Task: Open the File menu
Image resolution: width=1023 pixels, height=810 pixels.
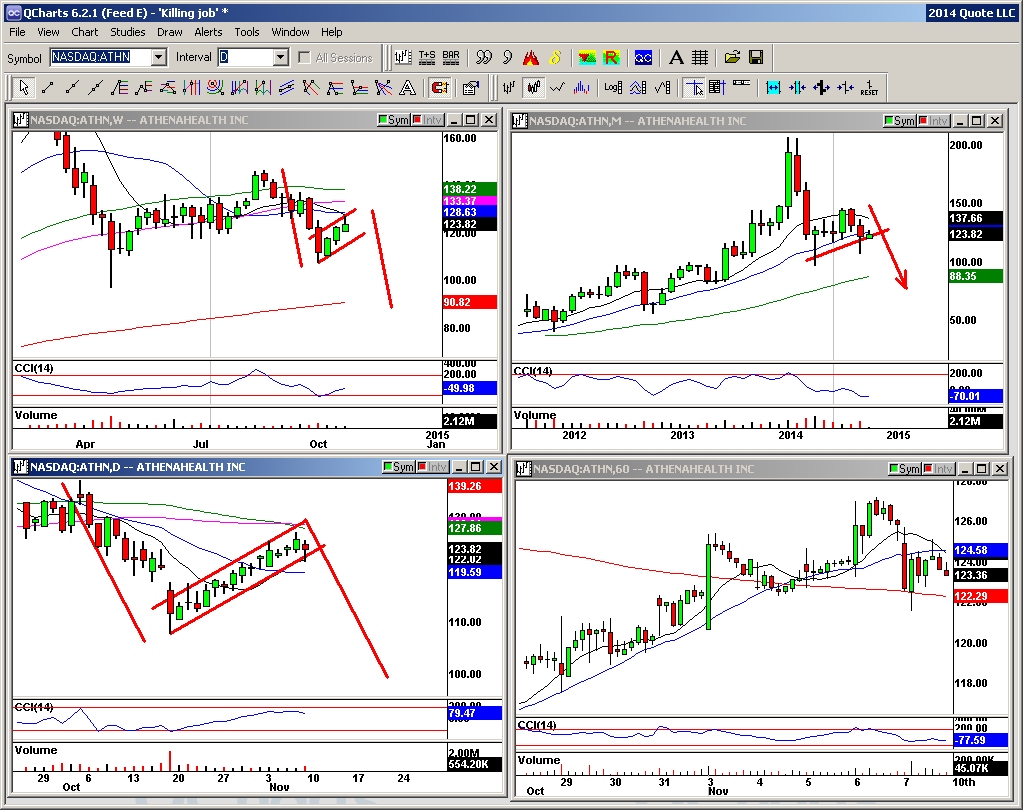Action: pos(17,32)
